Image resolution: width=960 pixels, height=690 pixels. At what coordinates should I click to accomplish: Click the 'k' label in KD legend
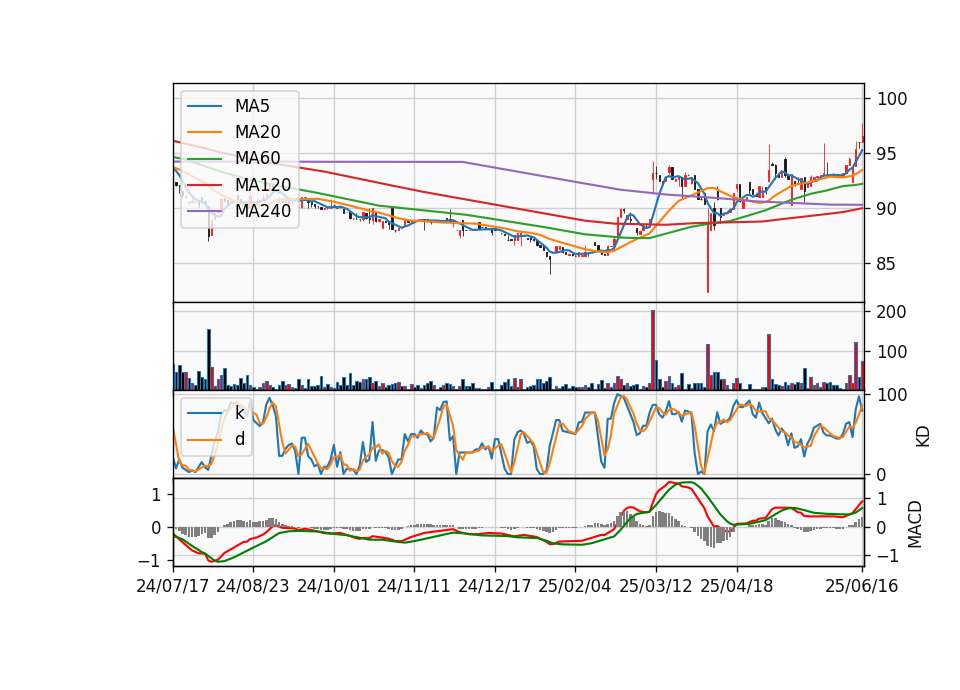click(239, 413)
